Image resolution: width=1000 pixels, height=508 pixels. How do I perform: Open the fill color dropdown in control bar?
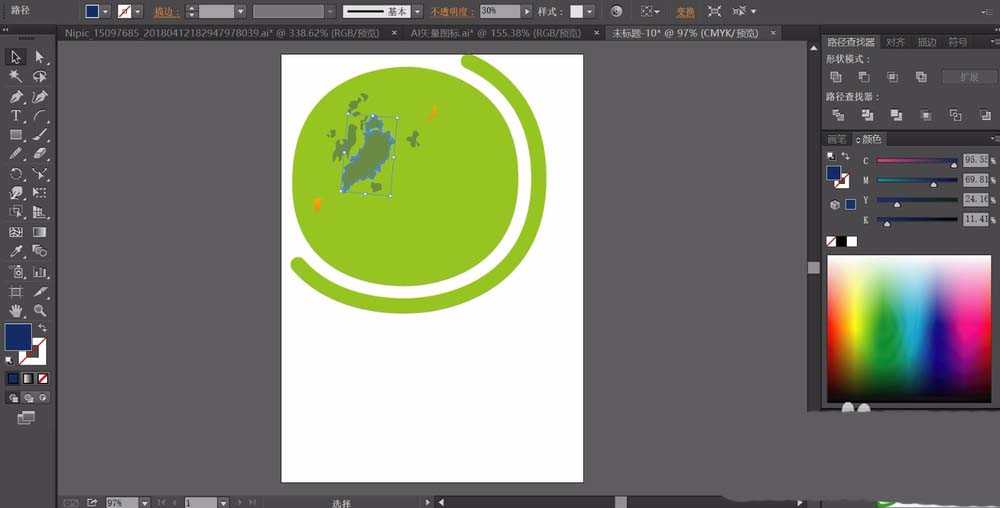tap(106, 12)
